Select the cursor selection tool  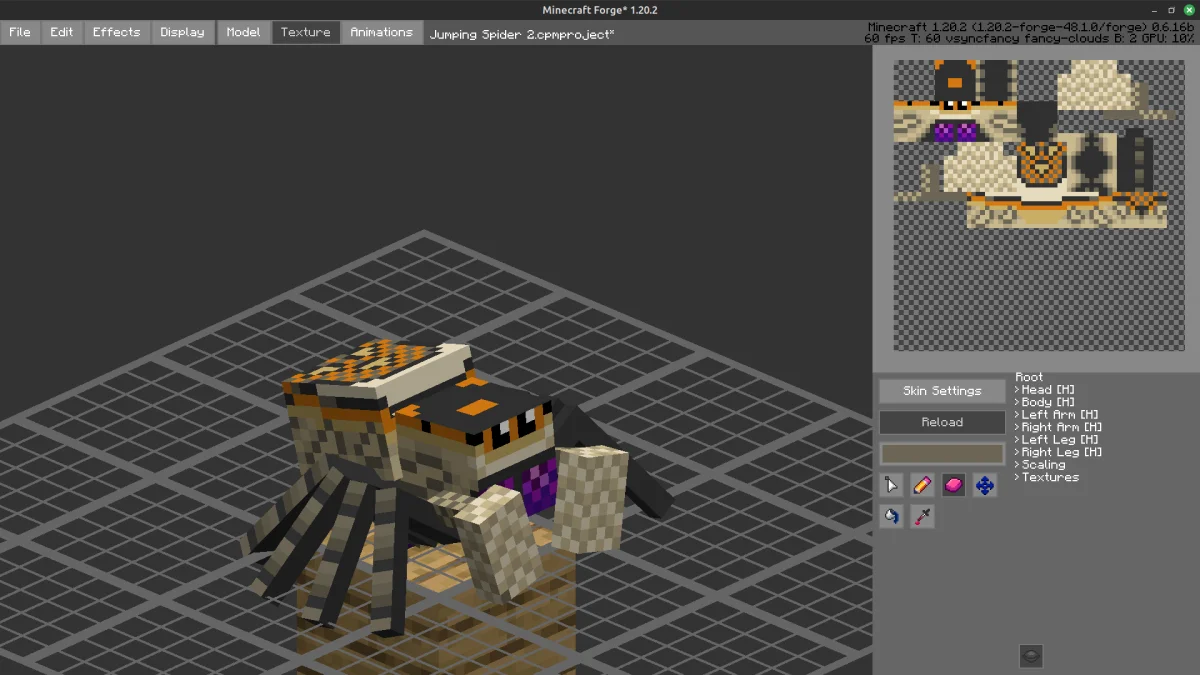891,485
